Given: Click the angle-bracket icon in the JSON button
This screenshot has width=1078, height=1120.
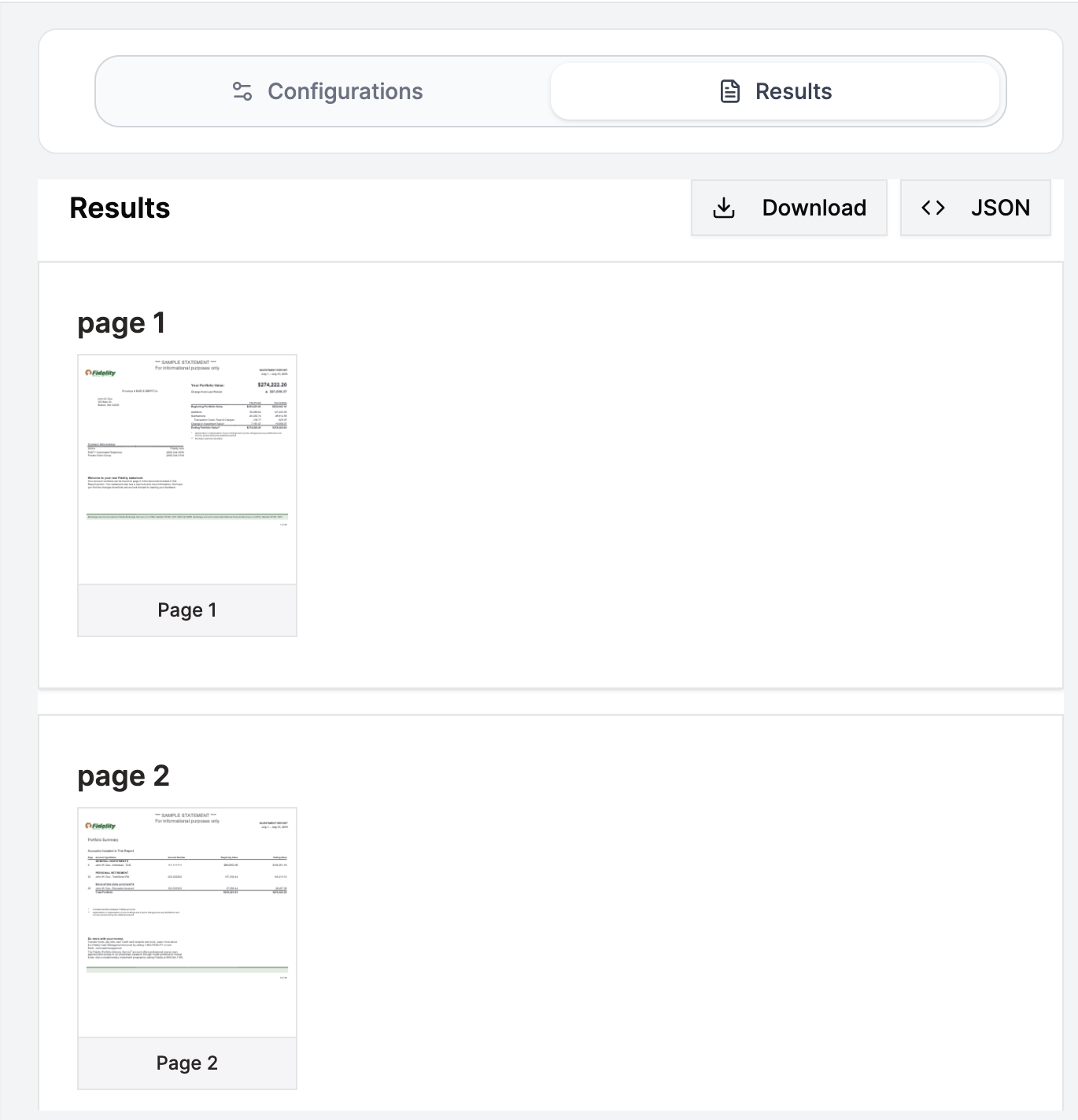Looking at the screenshot, I should [x=933, y=207].
